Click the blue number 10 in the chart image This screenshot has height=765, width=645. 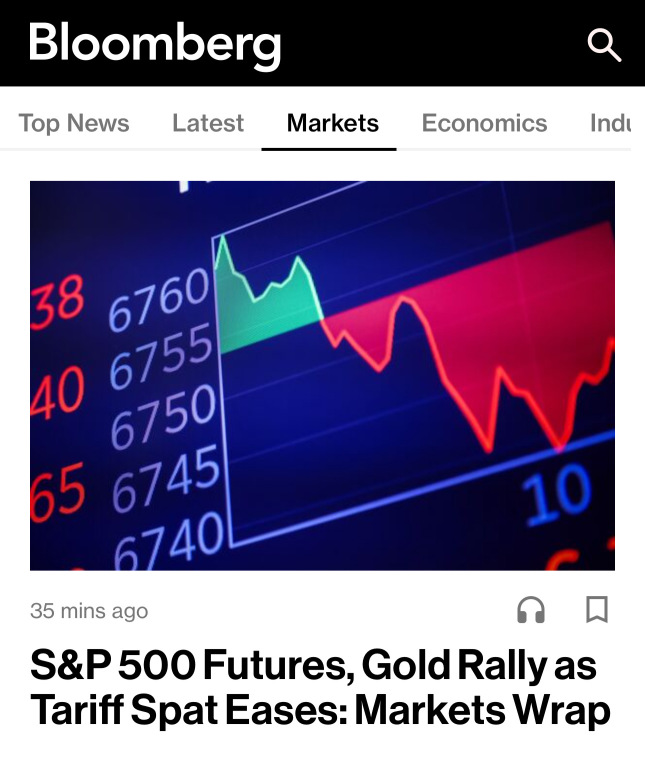(556, 495)
